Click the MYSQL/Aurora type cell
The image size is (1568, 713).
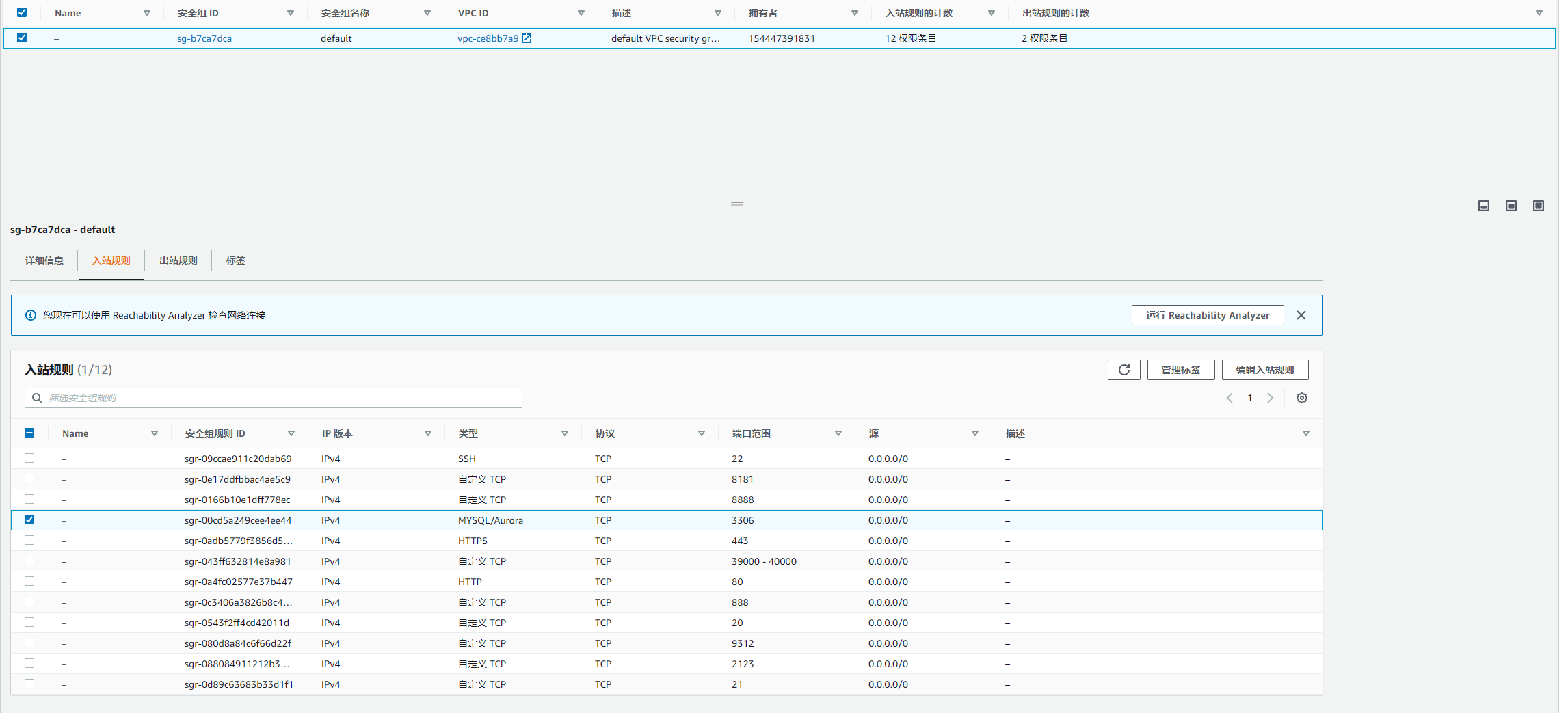coord(491,520)
